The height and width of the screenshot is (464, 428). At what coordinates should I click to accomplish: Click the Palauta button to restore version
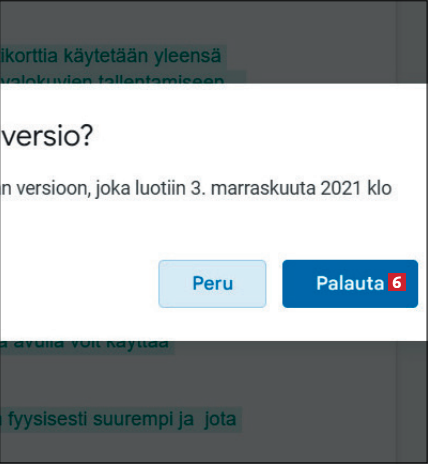point(350,284)
